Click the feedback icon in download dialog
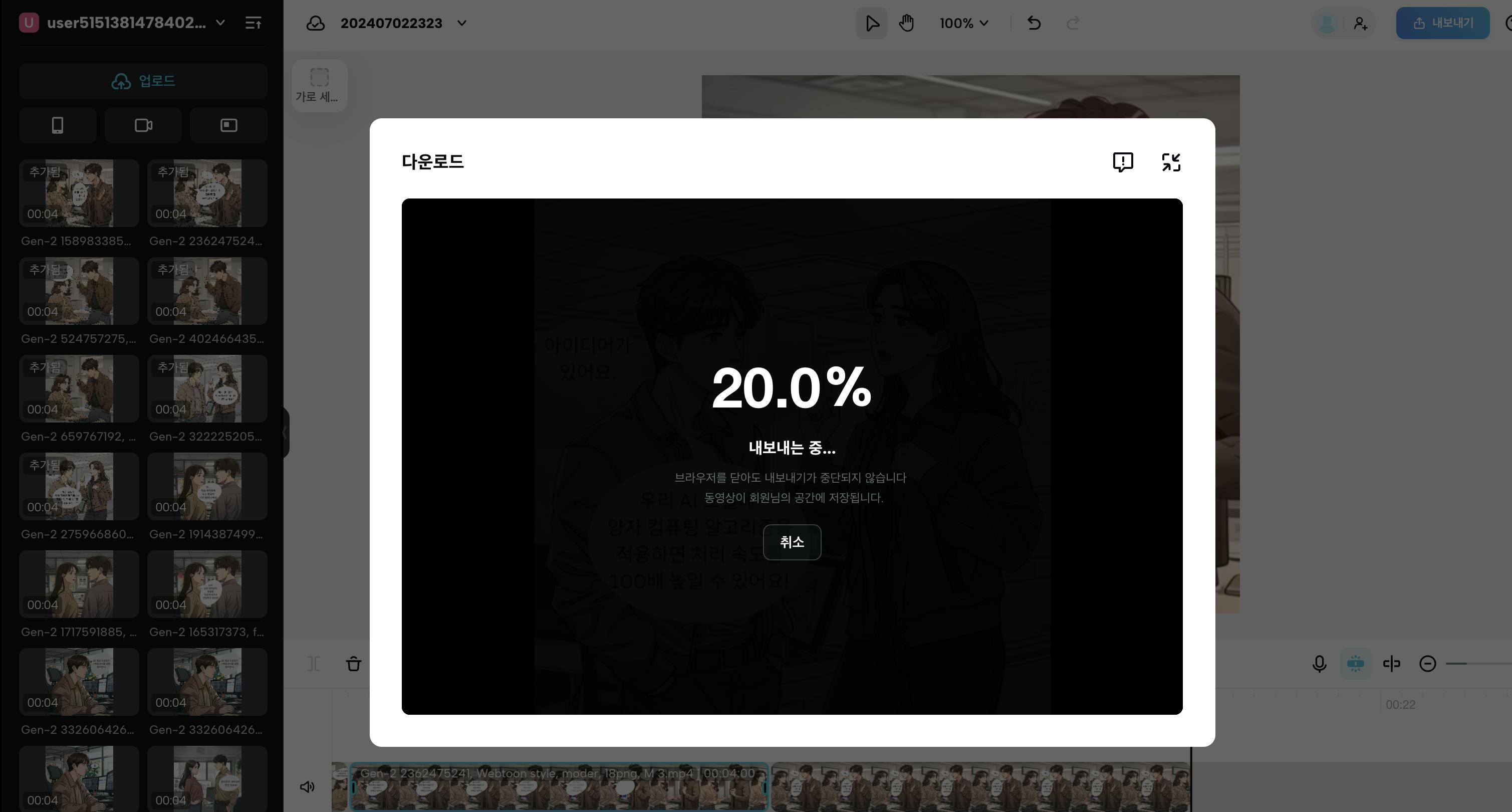 tap(1122, 162)
